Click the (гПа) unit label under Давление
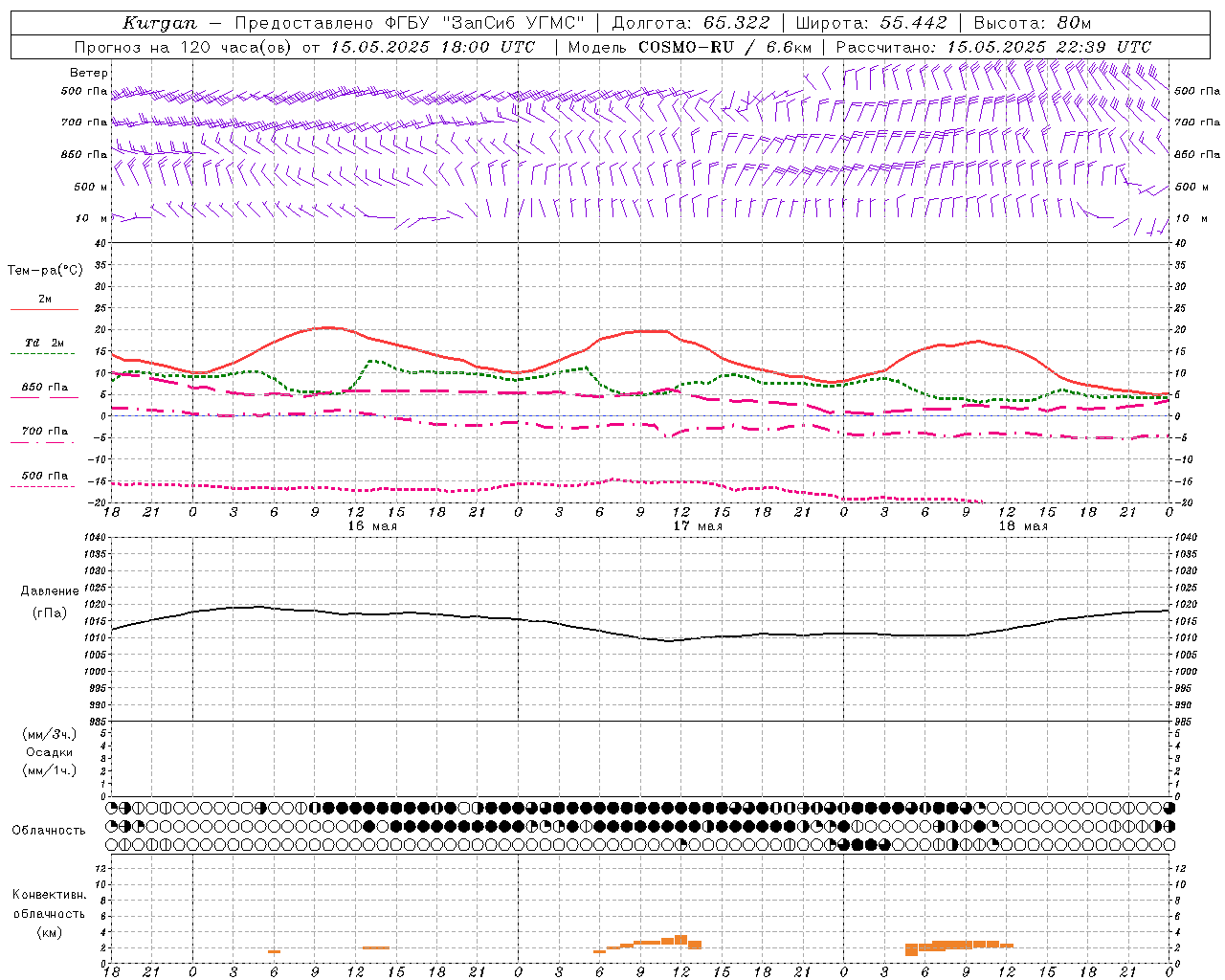The height and width of the screenshot is (980, 1225). [50, 613]
